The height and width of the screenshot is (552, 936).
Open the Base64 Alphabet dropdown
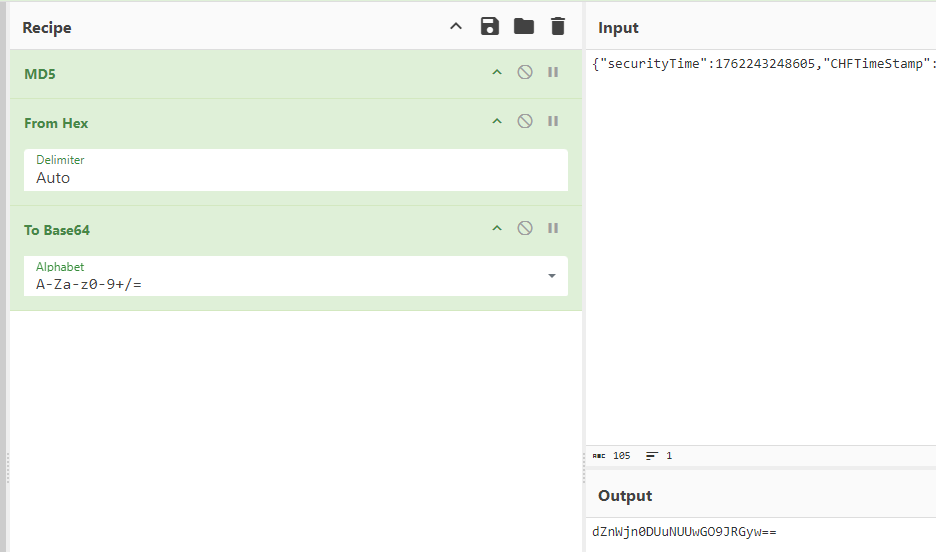551,276
